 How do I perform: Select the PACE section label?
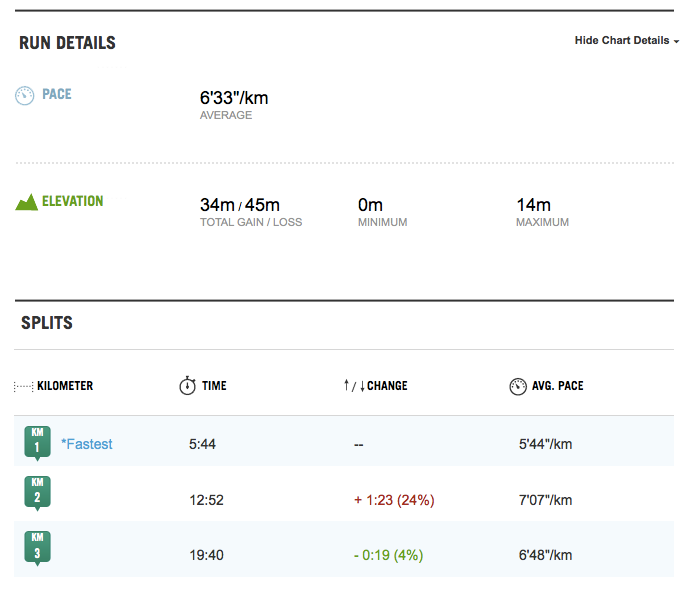coord(57,95)
